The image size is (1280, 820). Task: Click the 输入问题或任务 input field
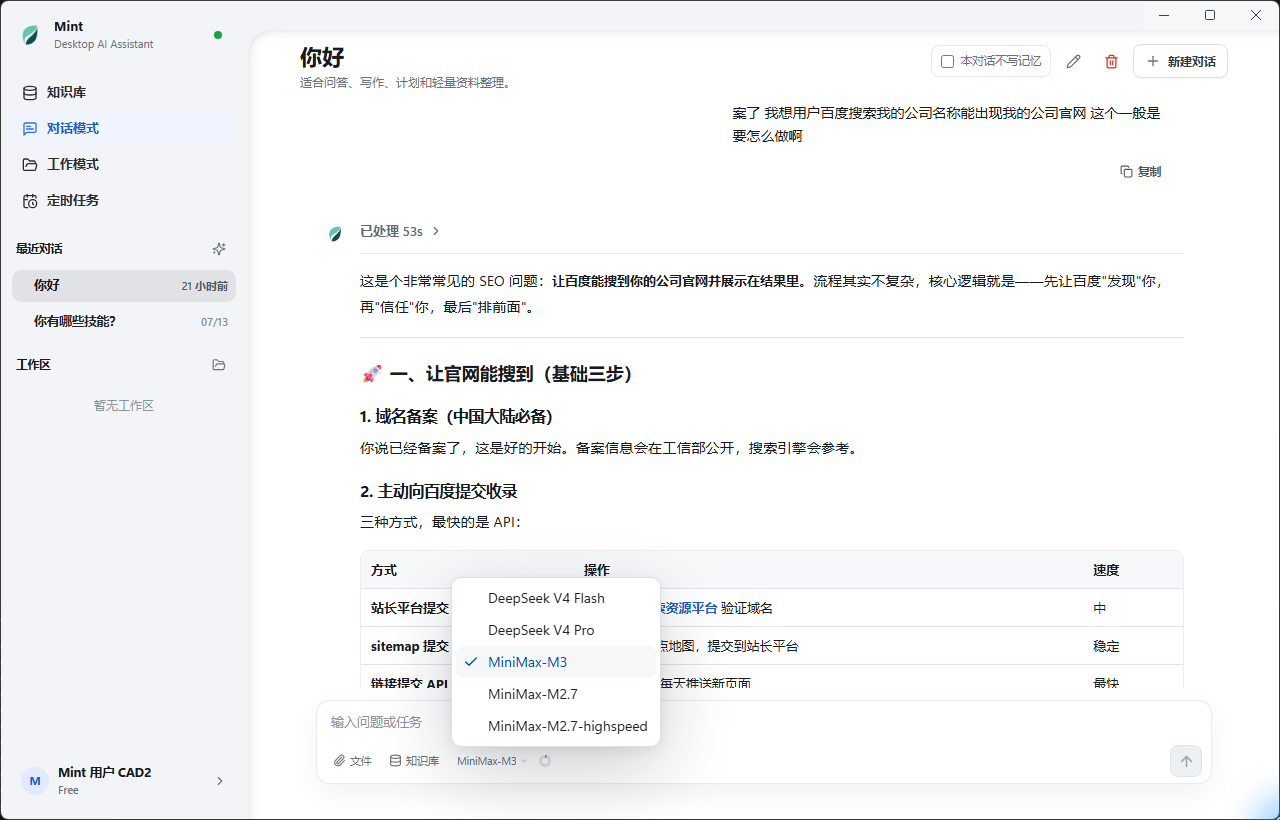[x=764, y=722]
